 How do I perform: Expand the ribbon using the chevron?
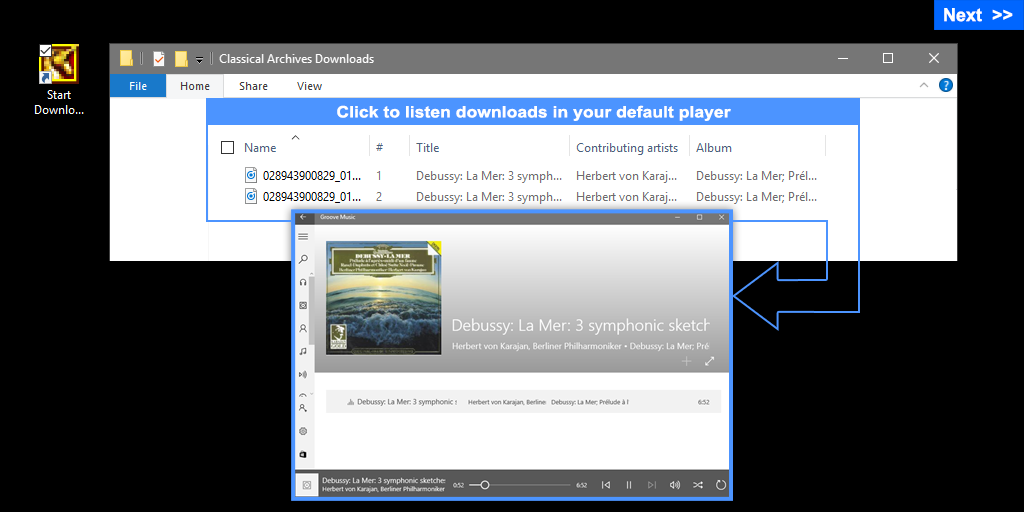coord(924,86)
